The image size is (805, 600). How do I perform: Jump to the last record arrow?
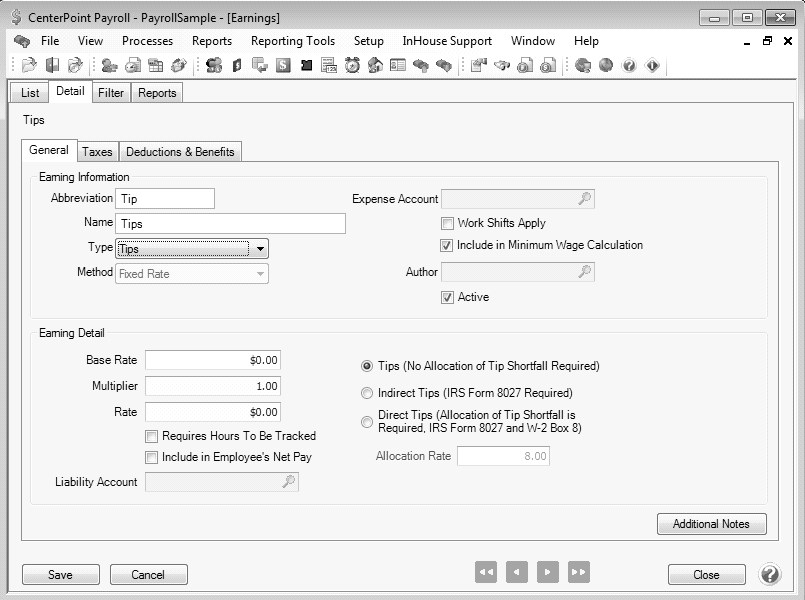pyautogui.click(x=578, y=572)
